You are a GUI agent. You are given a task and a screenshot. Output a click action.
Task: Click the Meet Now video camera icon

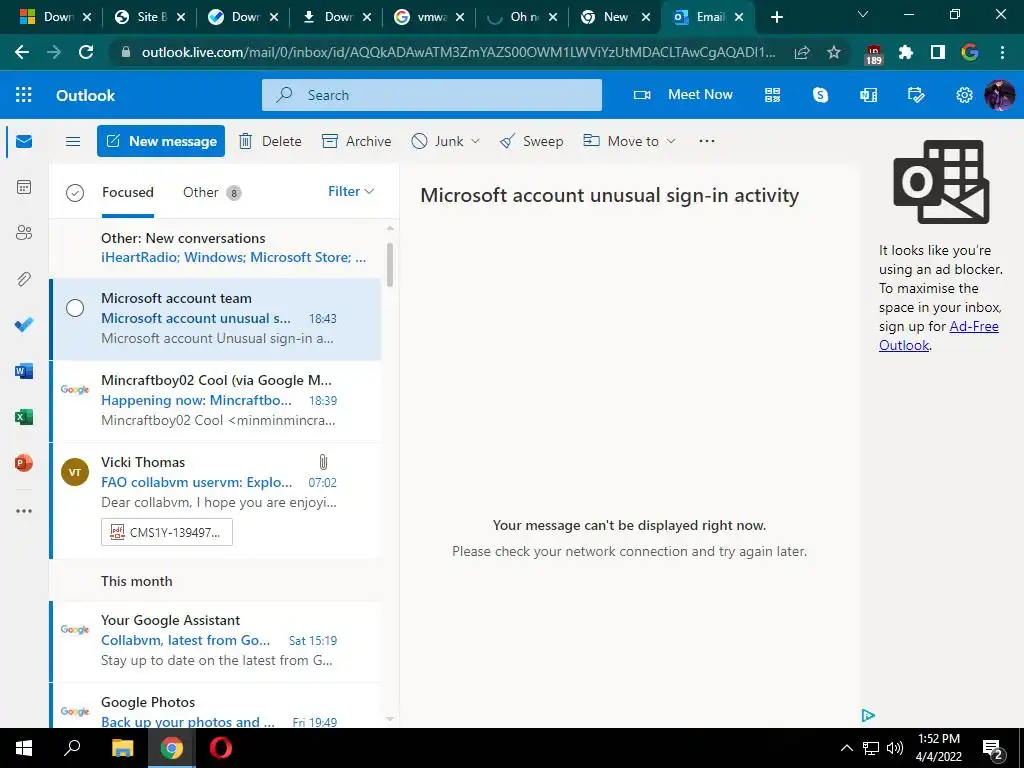click(x=642, y=95)
